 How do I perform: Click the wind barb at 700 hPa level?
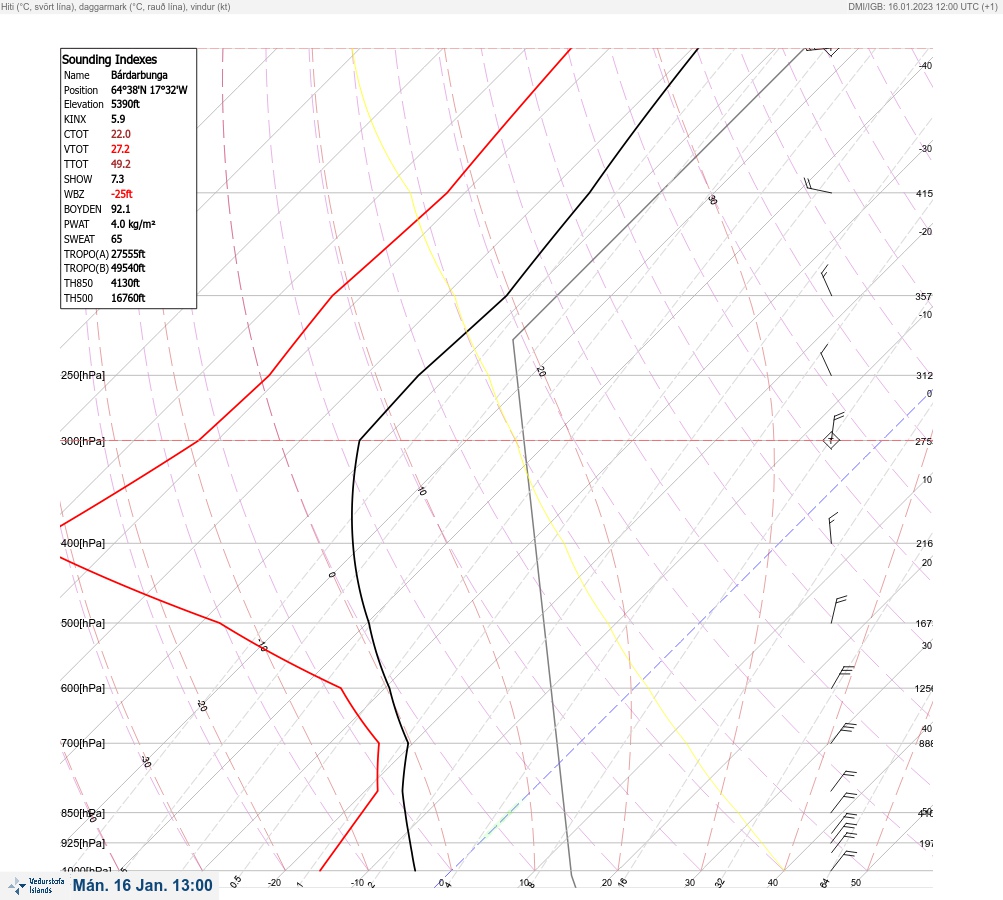[843, 733]
